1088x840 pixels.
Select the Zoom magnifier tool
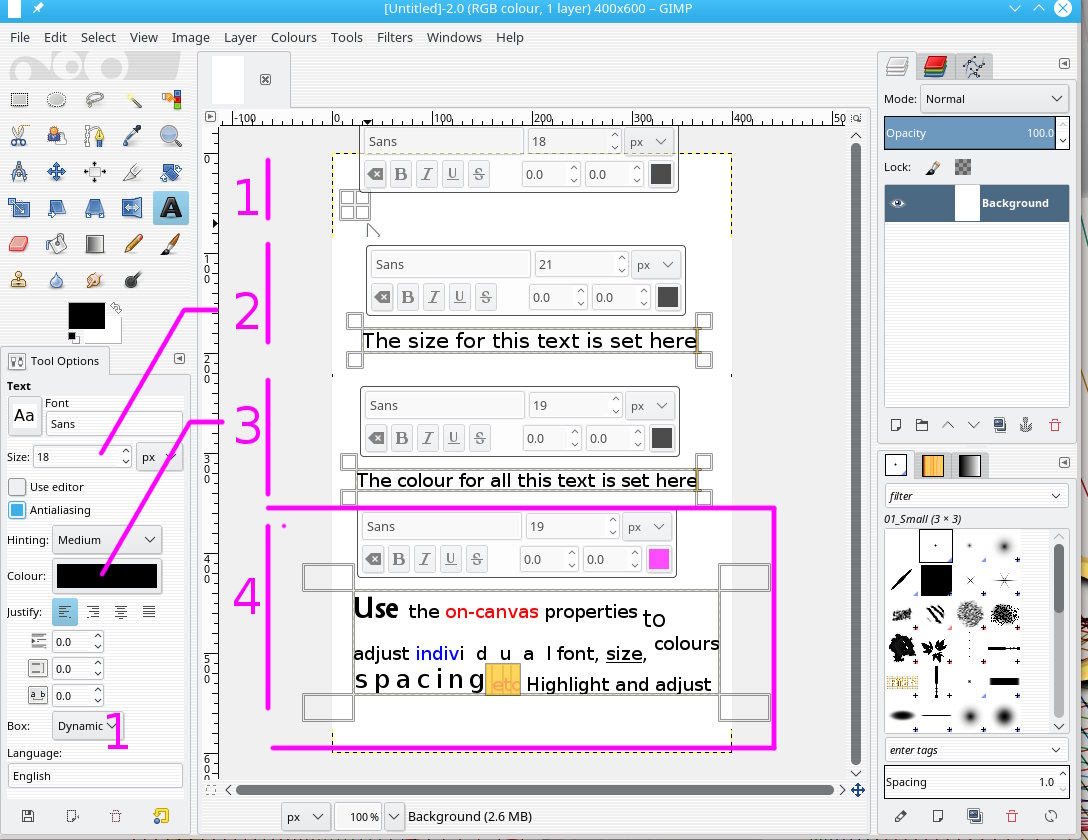170,135
